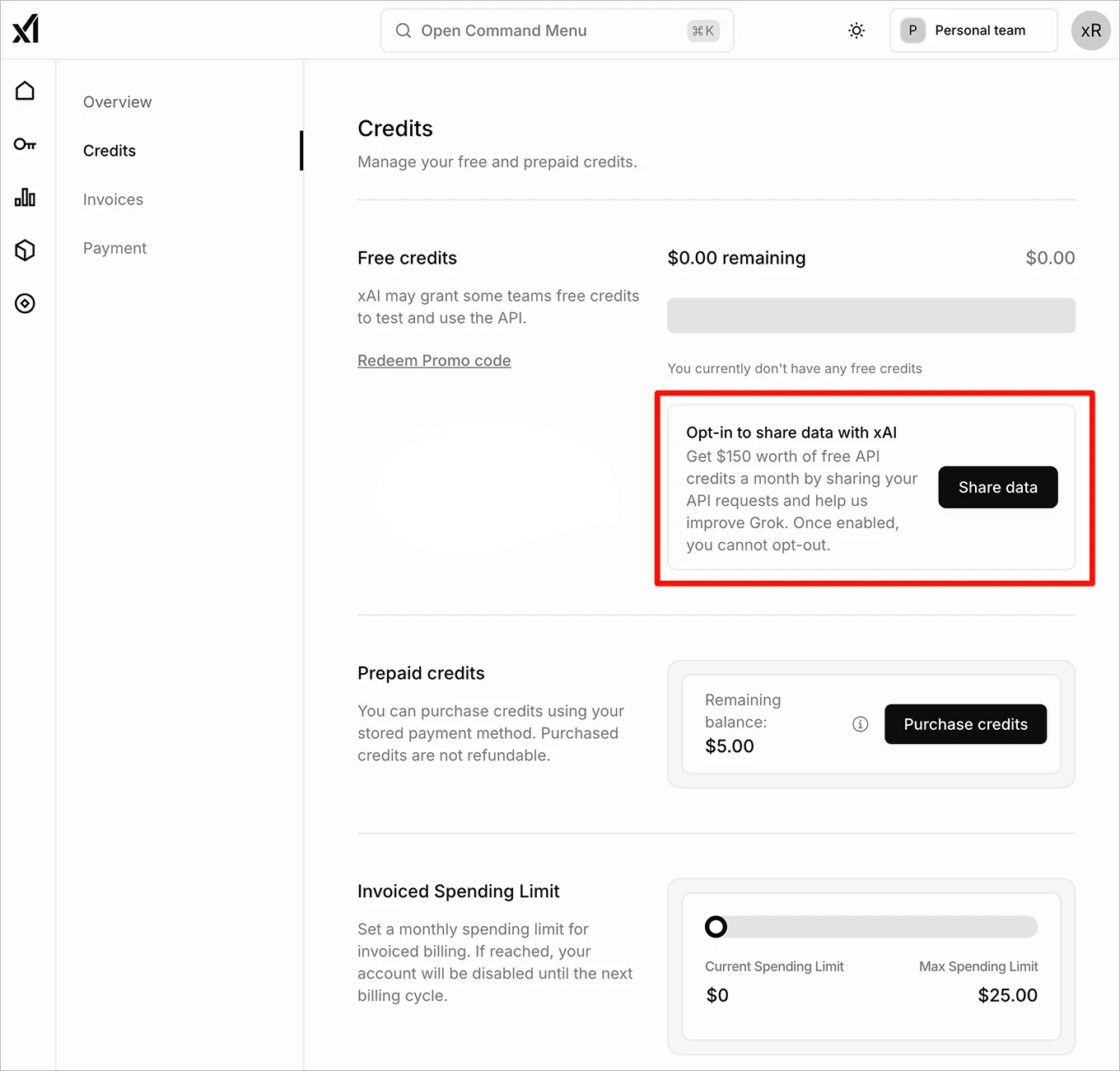The width and height of the screenshot is (1120, 1071).
Task: Click "Manage your free and prepaid credits." text
Action: click(x=497, y=162)
